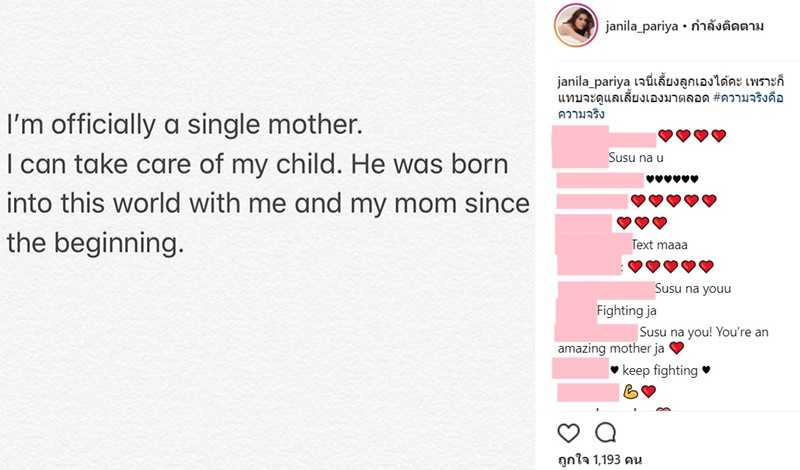Open commenter profile beside "You're an amazing mother"
The height and width of the screenshot is (470, 800).
pos(596,331)
